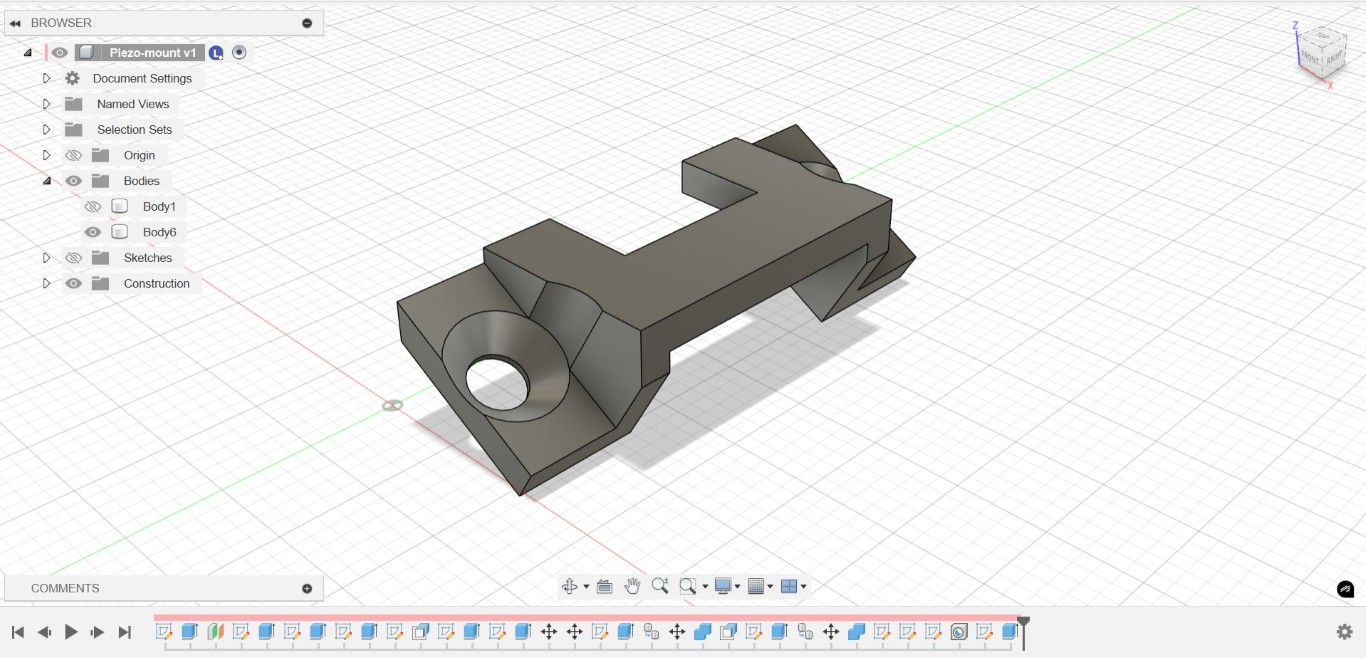Expand Named Views node

click(46, 104)
